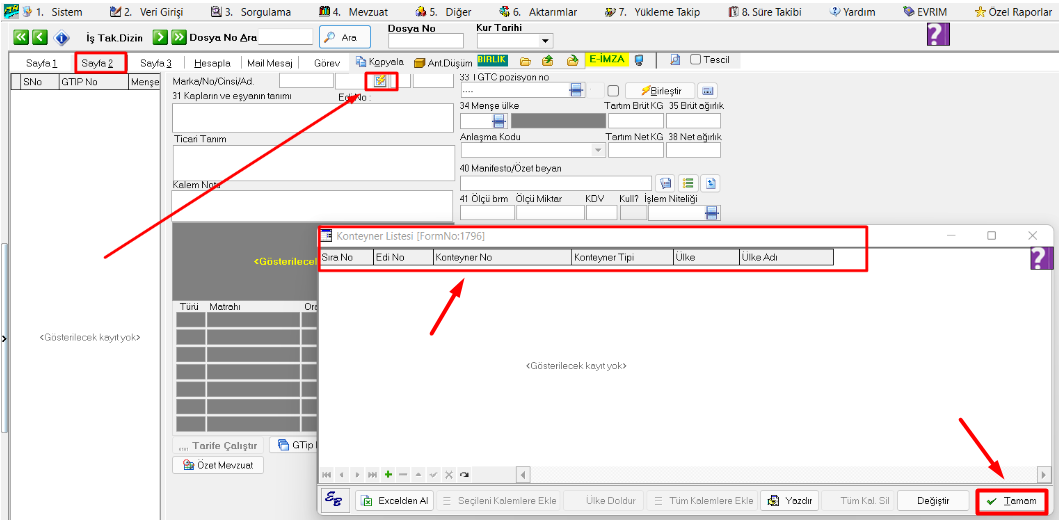Image resolution: width=1059 pixels, height=520 pixels.
Task: Switch to the Sayfa 1 tab
Action: click(41, 63)
